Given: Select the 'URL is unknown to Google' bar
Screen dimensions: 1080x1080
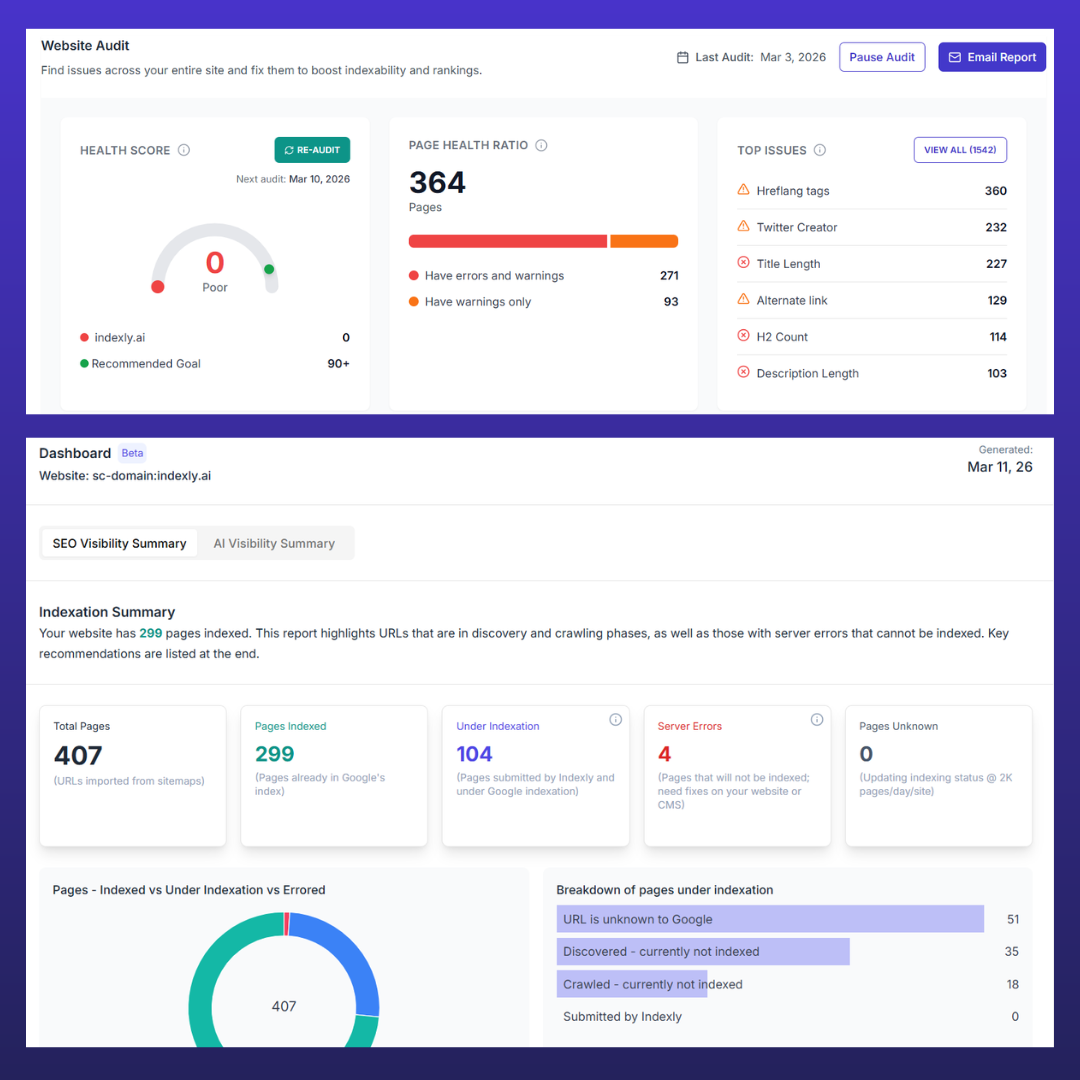Looking at the screenshot, I should tap(770, 919).
